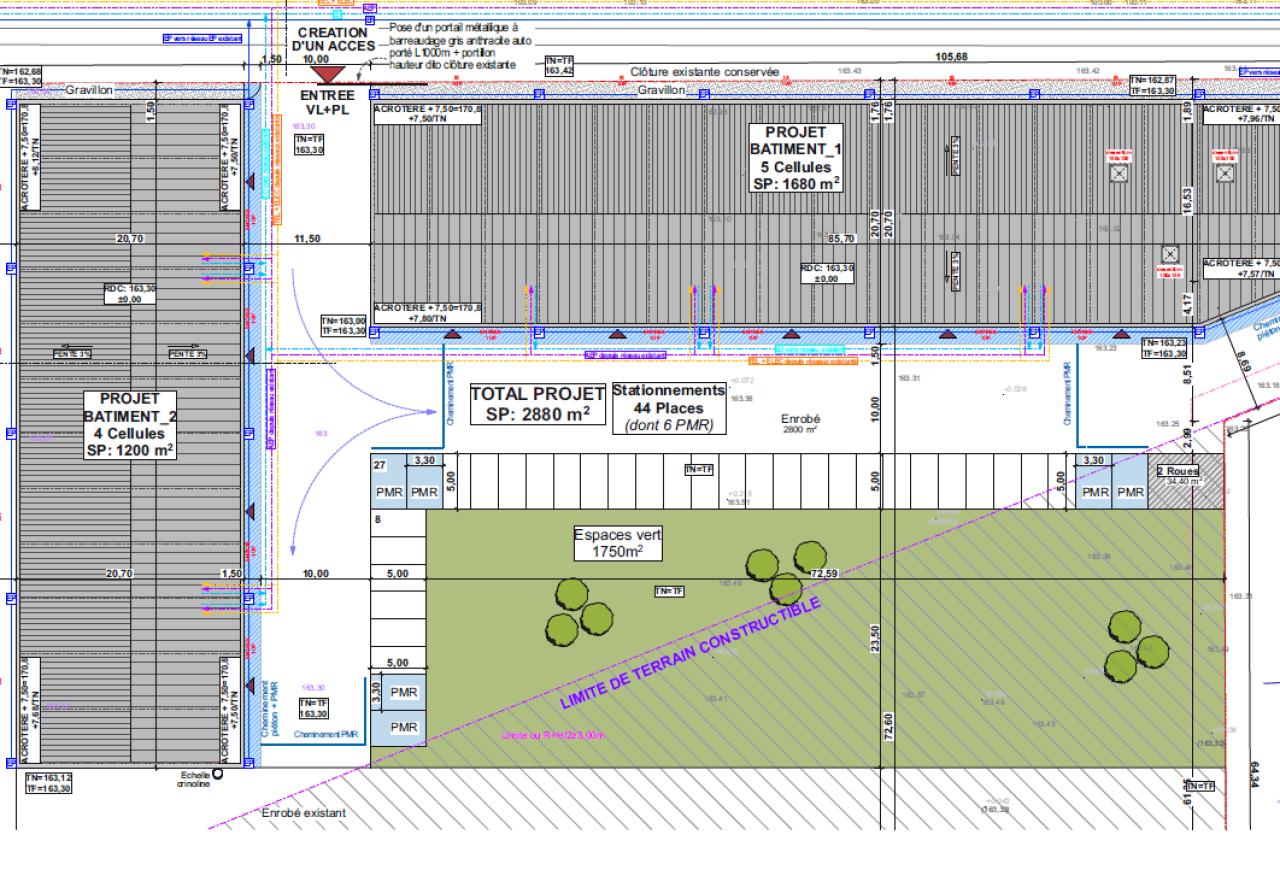Select the 8,69 angled dimension
The image size is (1280, 870).
(1242, 361)
